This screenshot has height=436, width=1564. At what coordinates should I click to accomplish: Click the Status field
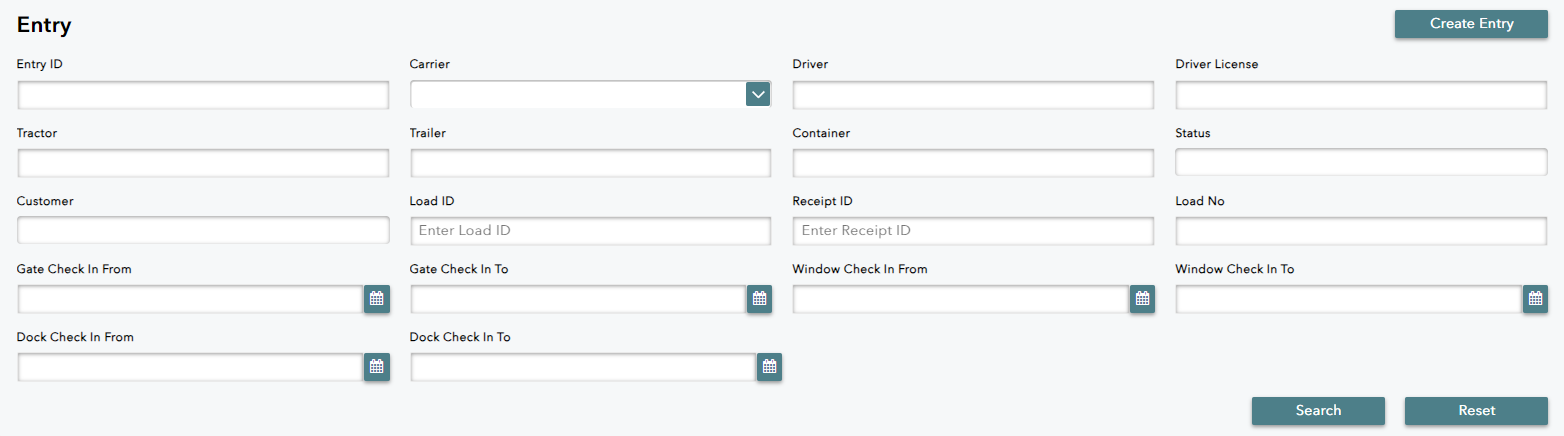coord(1361,162)
